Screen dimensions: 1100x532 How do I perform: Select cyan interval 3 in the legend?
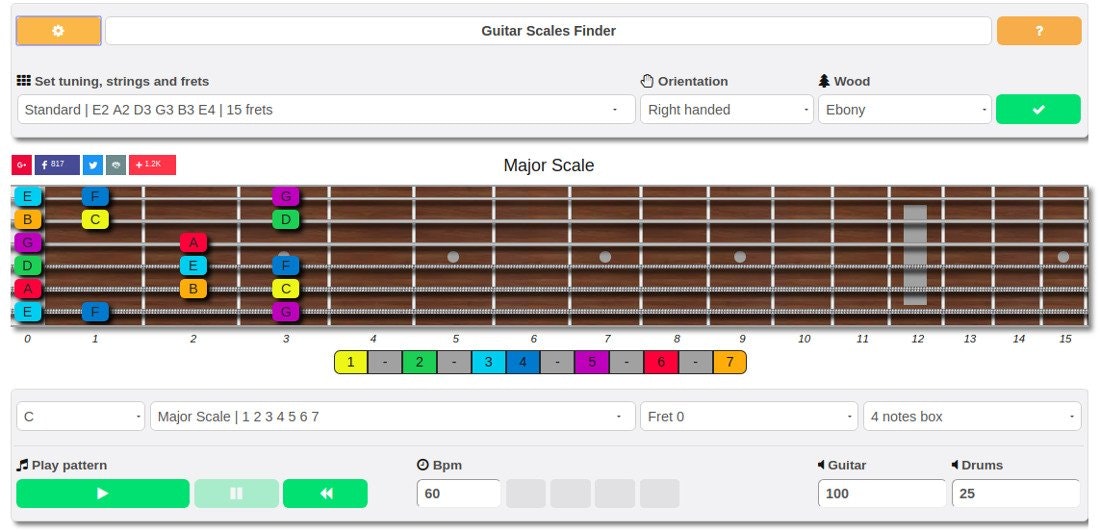488,362
